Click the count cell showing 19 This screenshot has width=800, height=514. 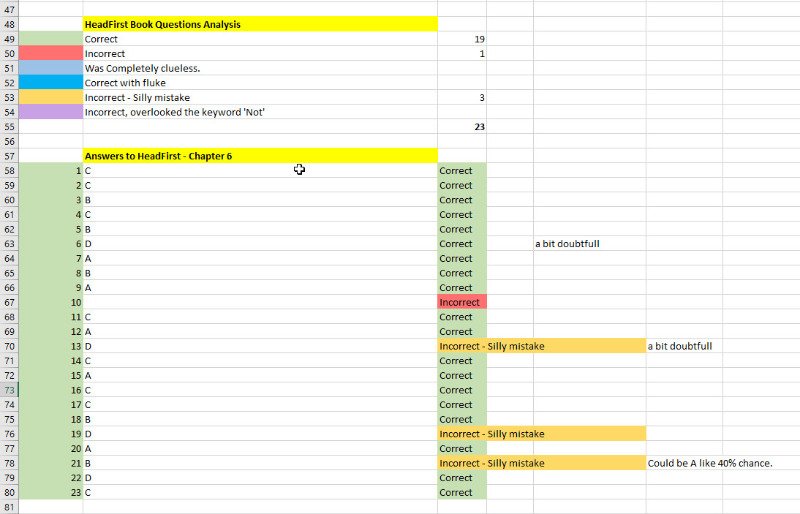pyautogui.click(x=462, y=39)
